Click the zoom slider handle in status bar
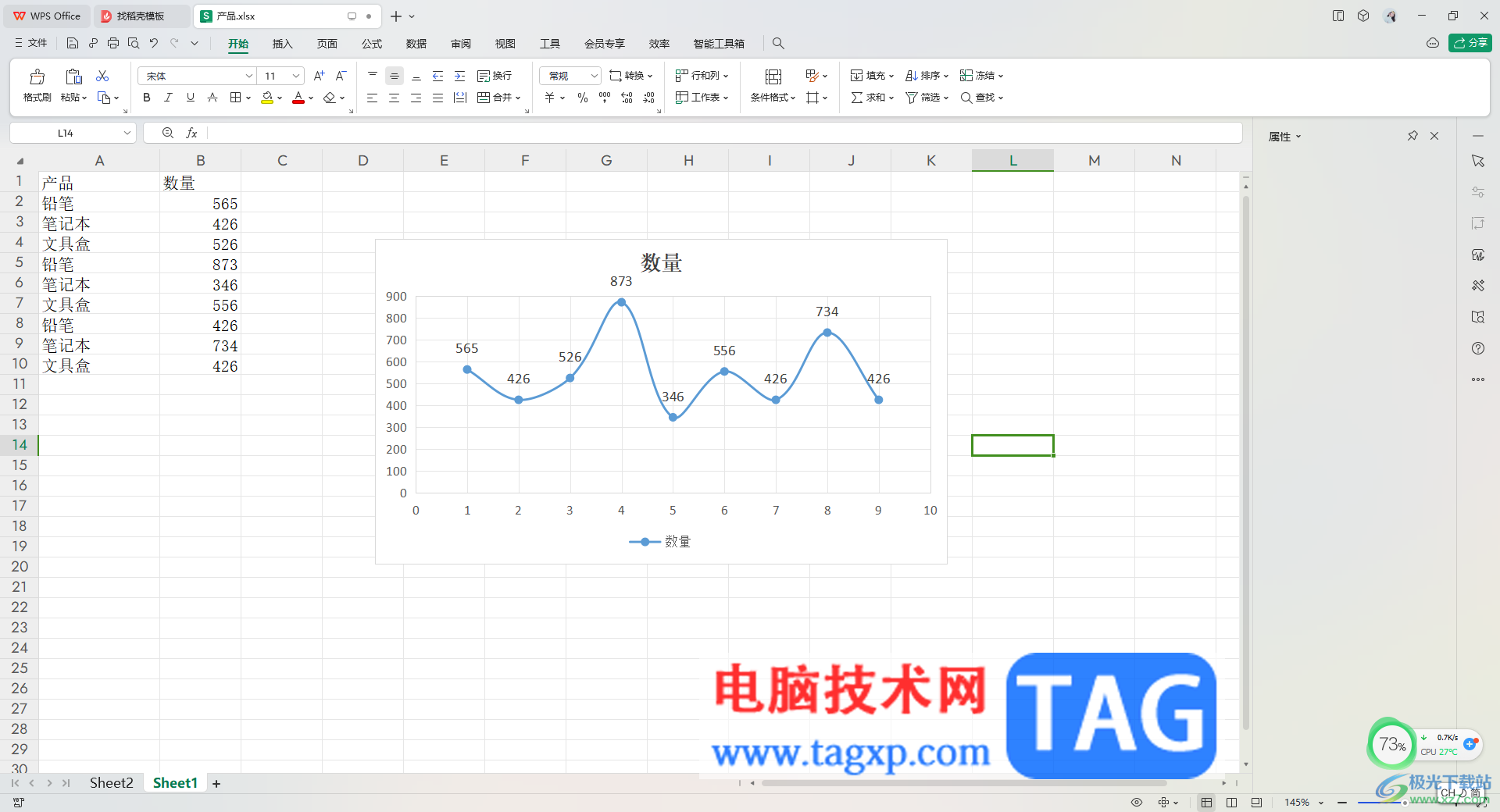This screenshot has height=812, width=1500. coord(1405,803)
